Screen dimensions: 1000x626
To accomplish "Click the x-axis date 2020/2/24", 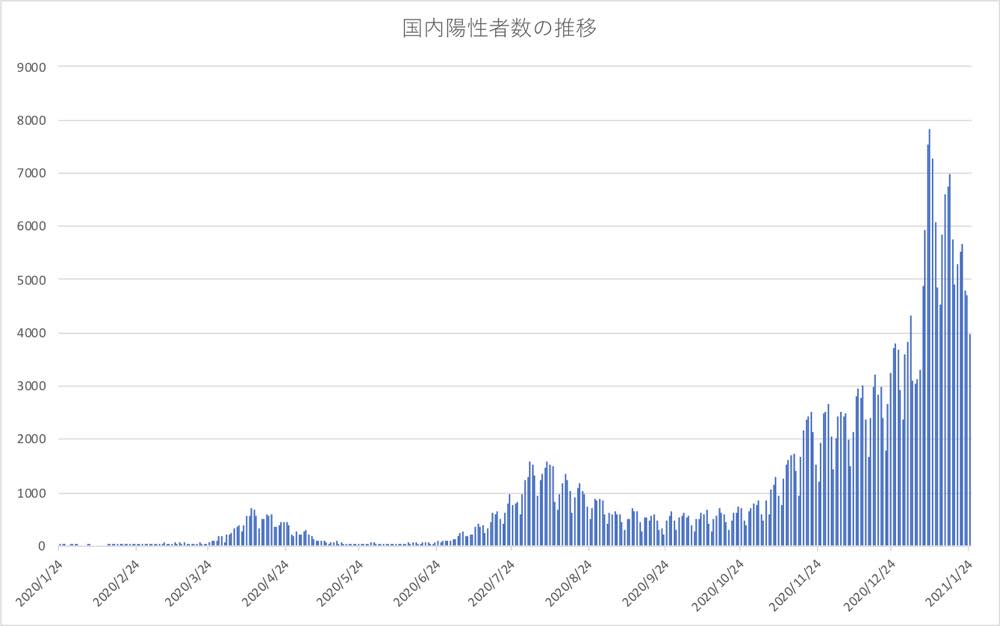I will [x=116, y=583].
